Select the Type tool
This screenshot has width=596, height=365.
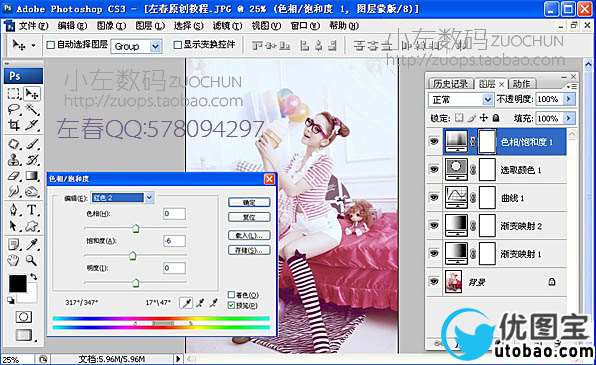(32, 210)
